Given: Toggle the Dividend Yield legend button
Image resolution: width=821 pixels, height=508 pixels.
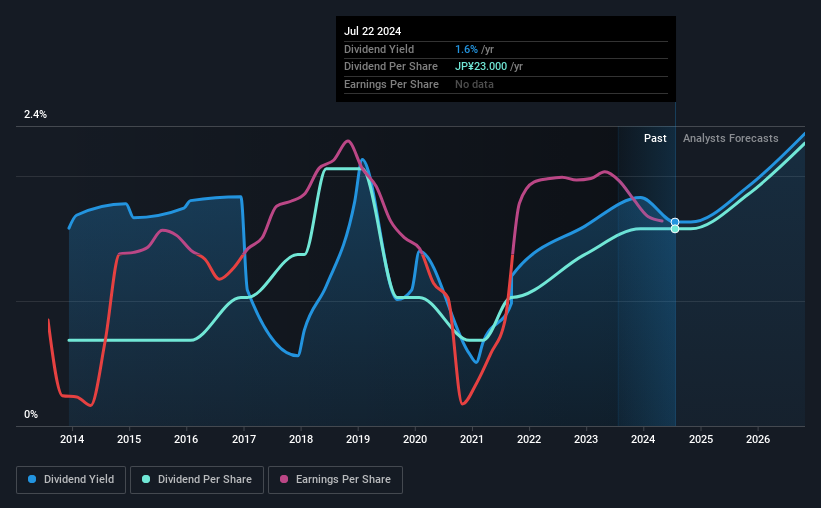Looking at the screenshot, I should coord(71,480).
